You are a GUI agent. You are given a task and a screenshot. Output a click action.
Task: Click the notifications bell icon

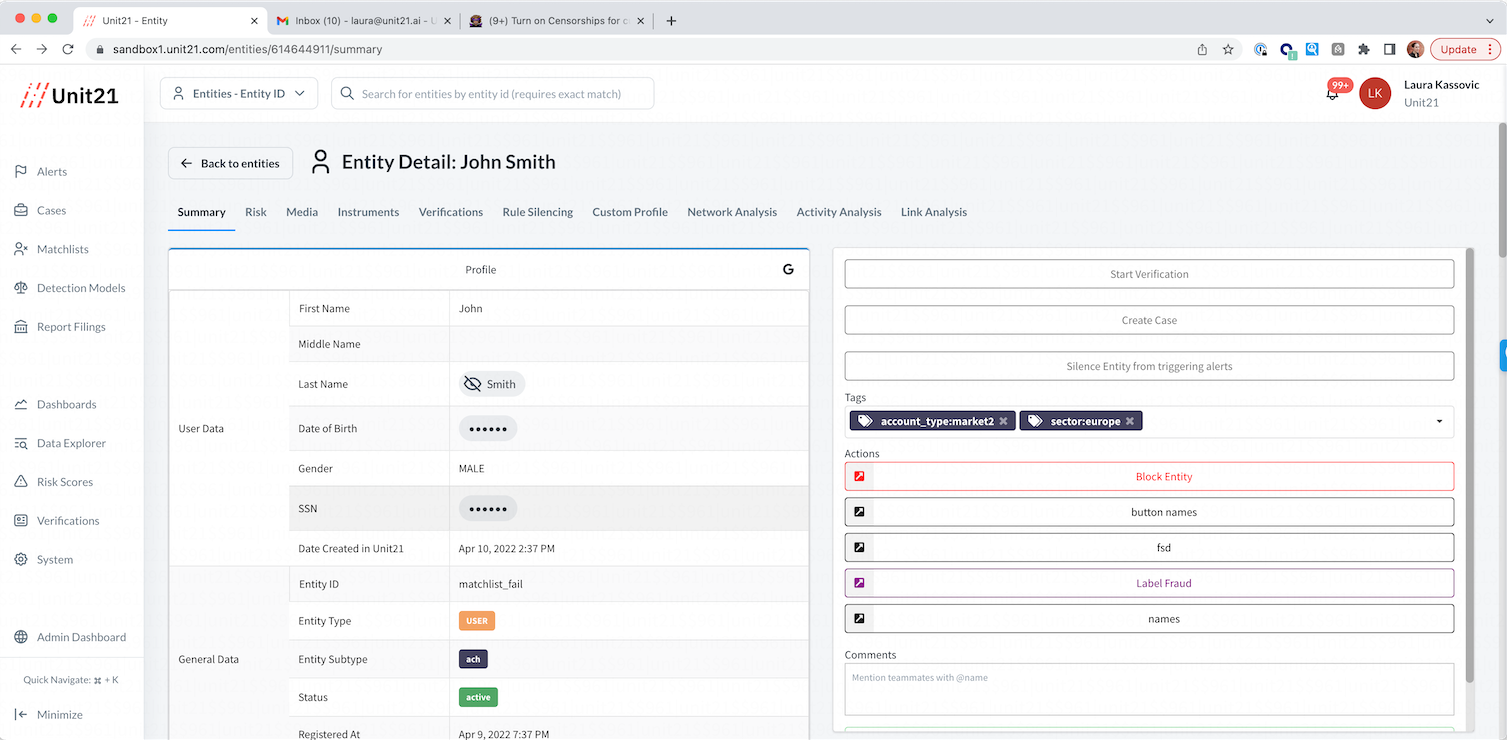pyautogui.click(x=1332, y=94)
